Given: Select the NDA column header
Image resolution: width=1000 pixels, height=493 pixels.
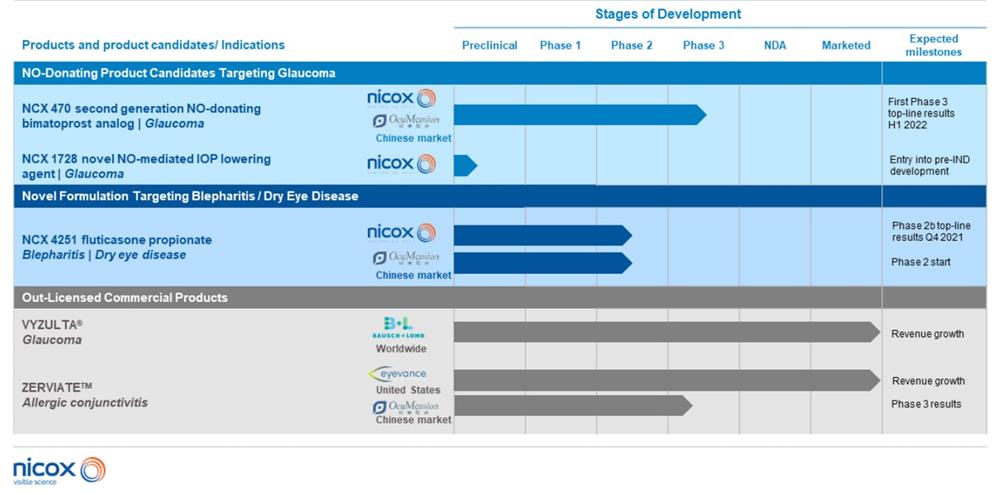Looking at the screenshot, I should pyautogui.click(x=775, y=45).
